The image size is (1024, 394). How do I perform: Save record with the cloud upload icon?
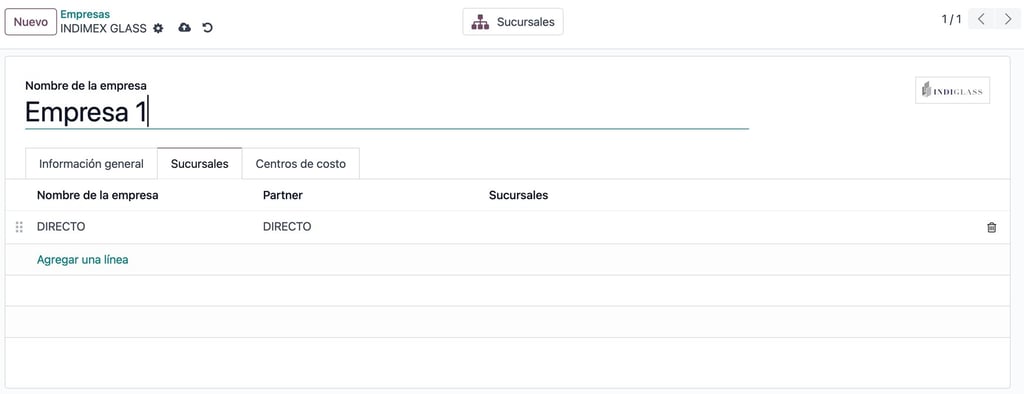point(185,27)
